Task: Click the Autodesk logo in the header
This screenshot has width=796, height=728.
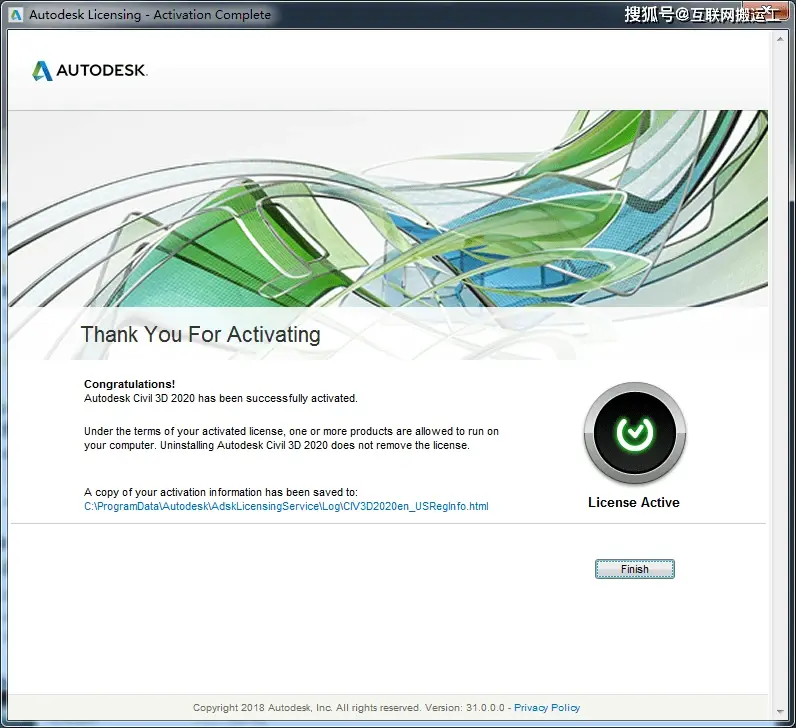Action: 90,71
